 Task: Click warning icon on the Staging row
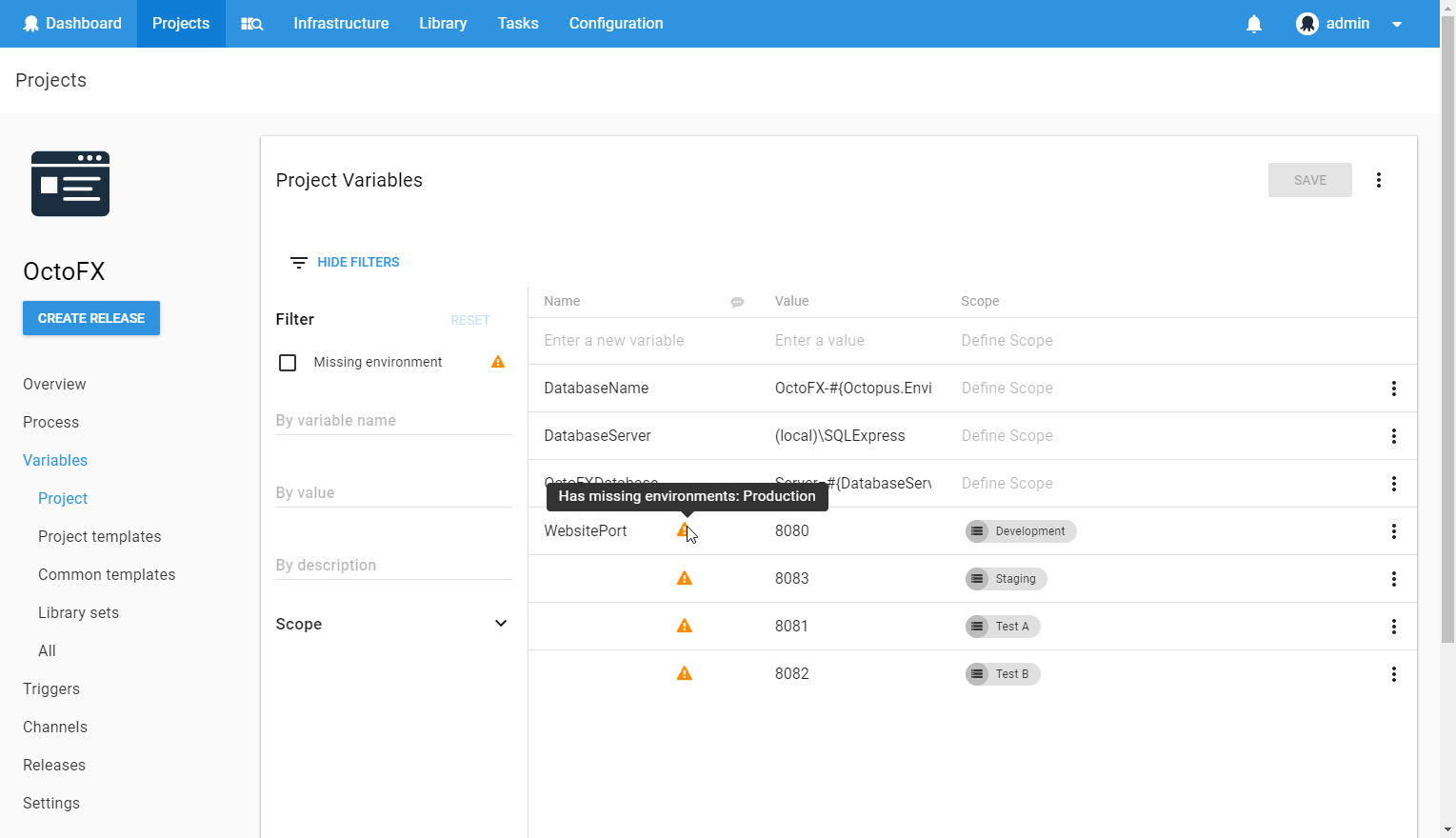tap(684, 578)
